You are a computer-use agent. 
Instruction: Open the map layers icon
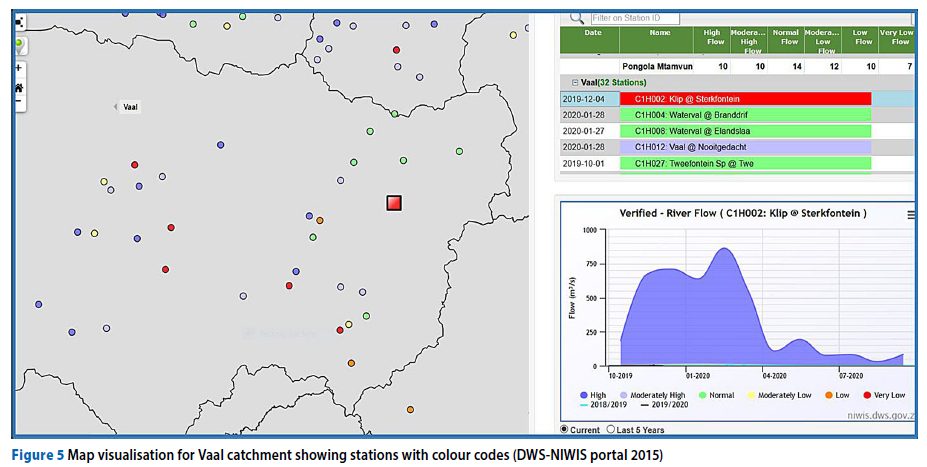19,22
